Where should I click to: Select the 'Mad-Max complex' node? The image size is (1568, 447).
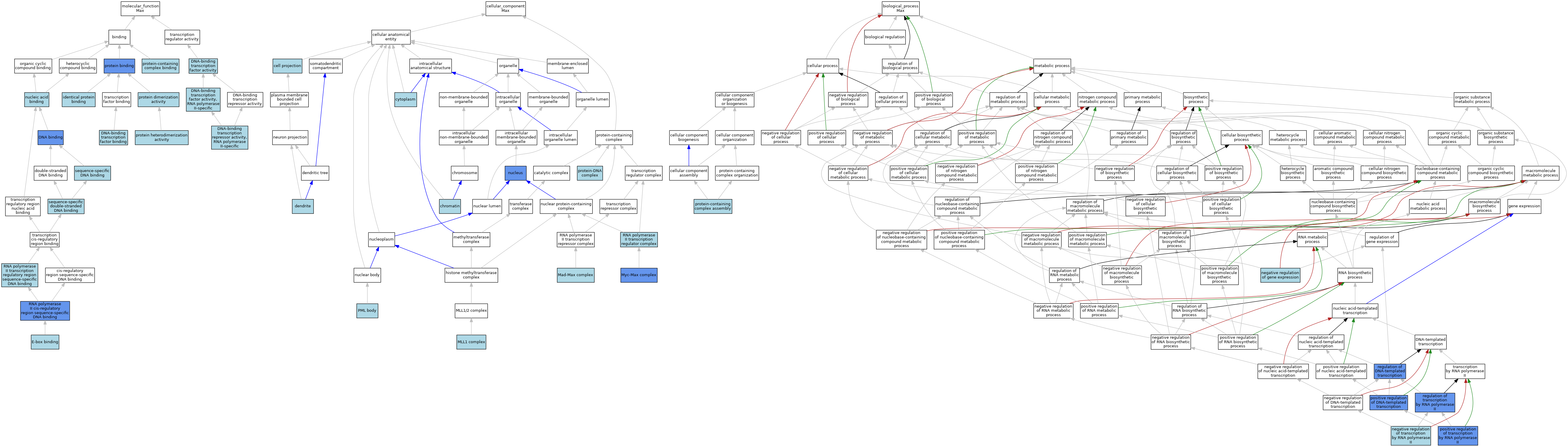tap(575, 275)
